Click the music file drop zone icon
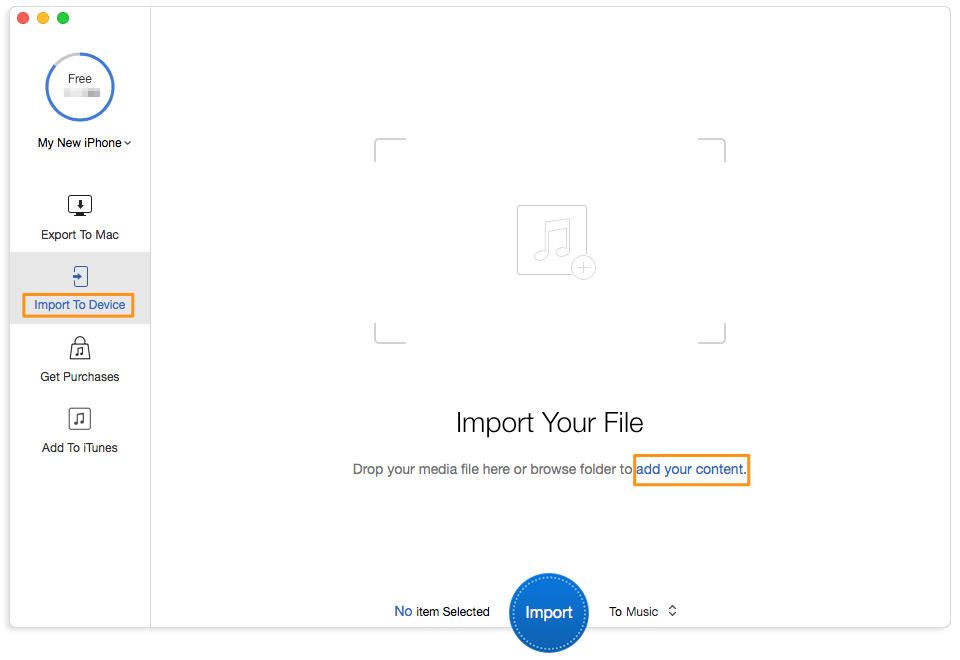The width and height of the screenshot is (960, 660). pyautogui.click(x=556, y=242)
